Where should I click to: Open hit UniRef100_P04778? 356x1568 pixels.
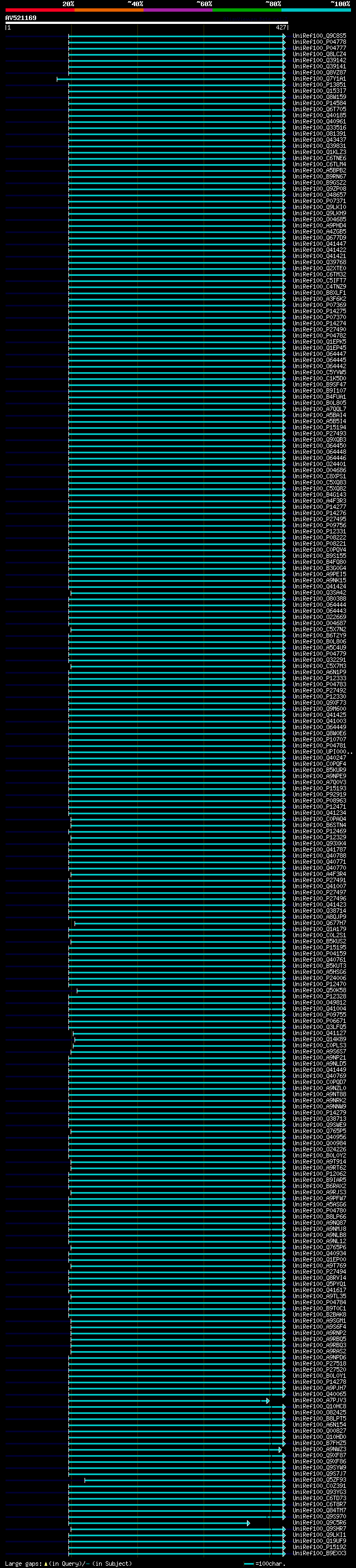319,42
